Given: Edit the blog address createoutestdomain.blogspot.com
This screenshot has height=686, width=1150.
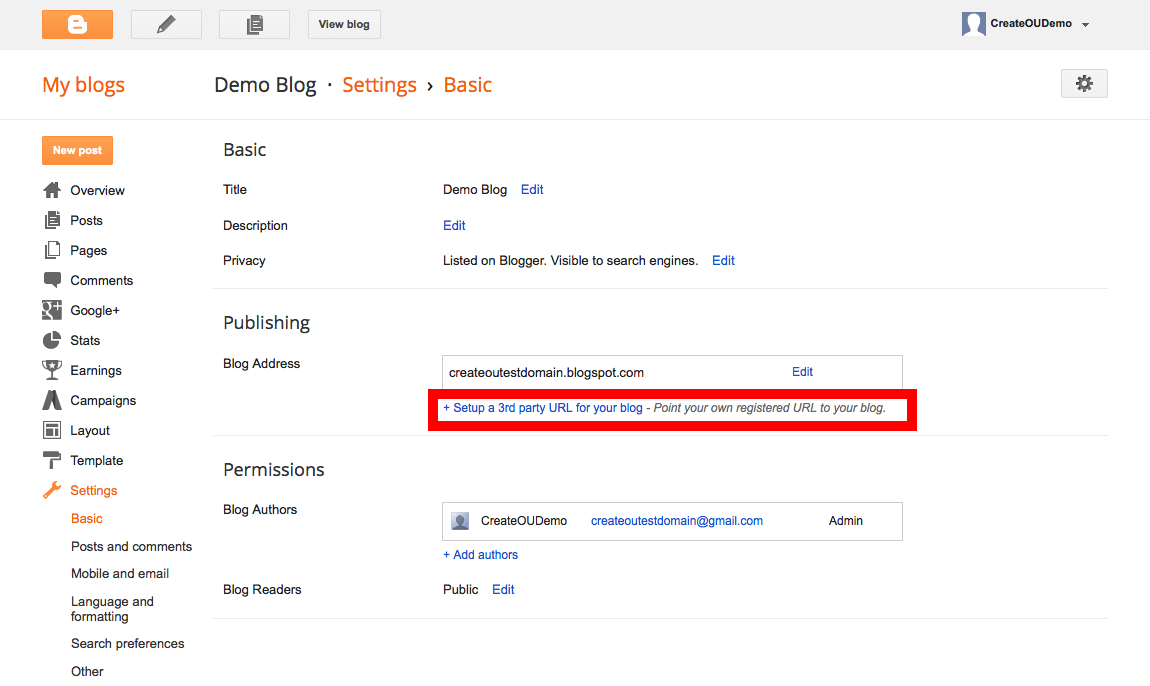Looking at the screenshot, I should pos(802,372).
